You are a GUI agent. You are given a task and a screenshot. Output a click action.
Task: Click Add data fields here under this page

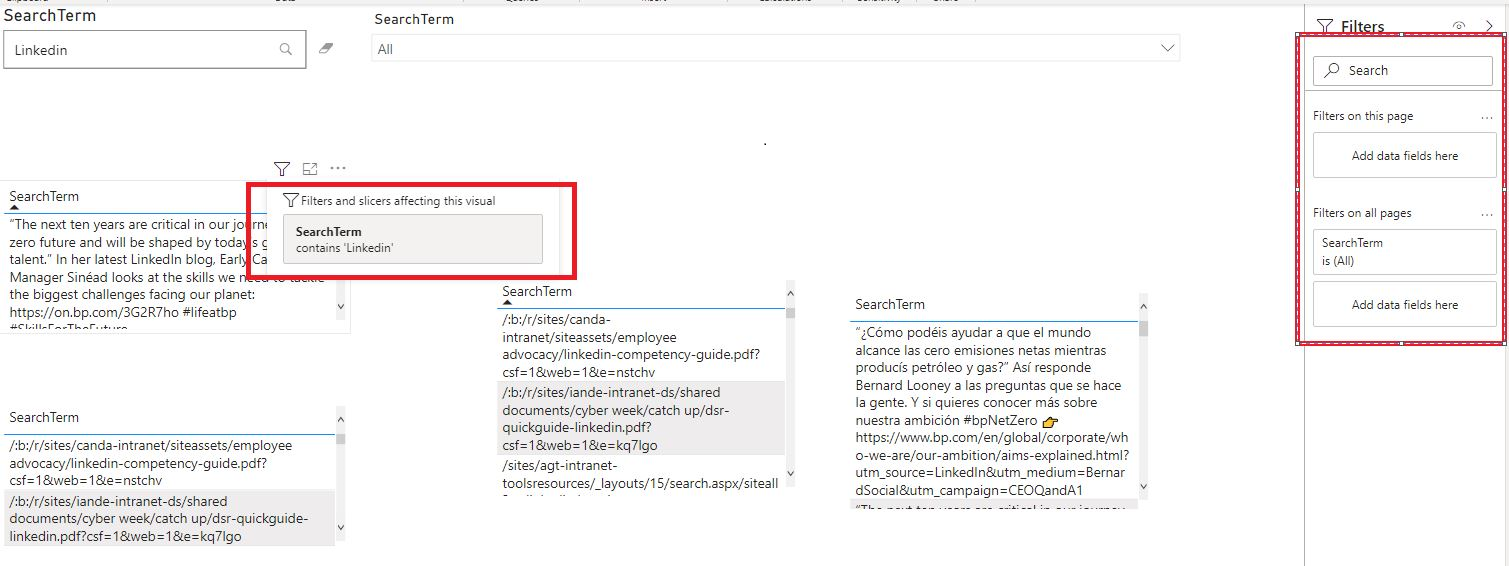pos(1405,156)
